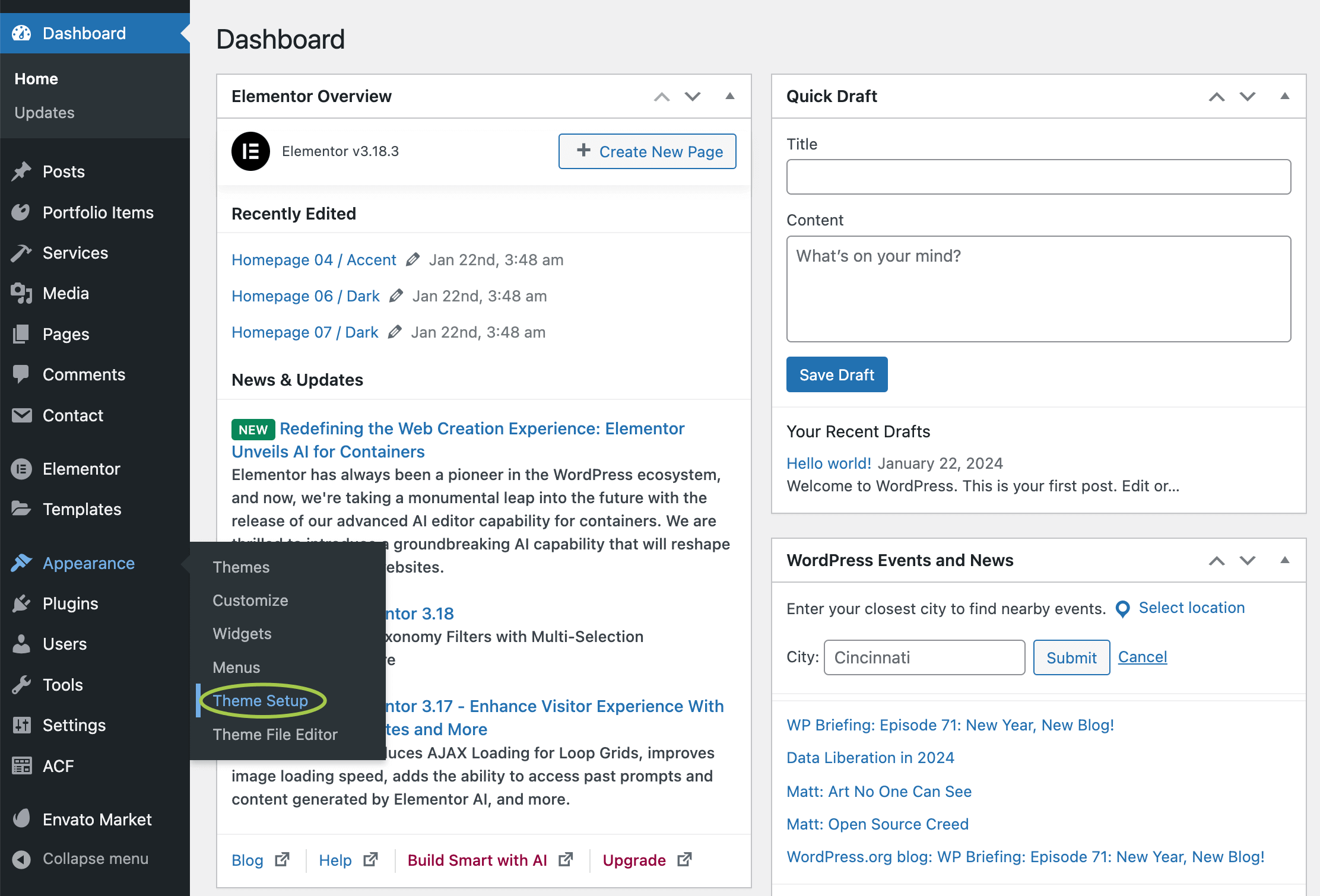Click the pencil icon beside Homepage 06 / Dark
Screen dimensions: 1320x896
(396, 296)
